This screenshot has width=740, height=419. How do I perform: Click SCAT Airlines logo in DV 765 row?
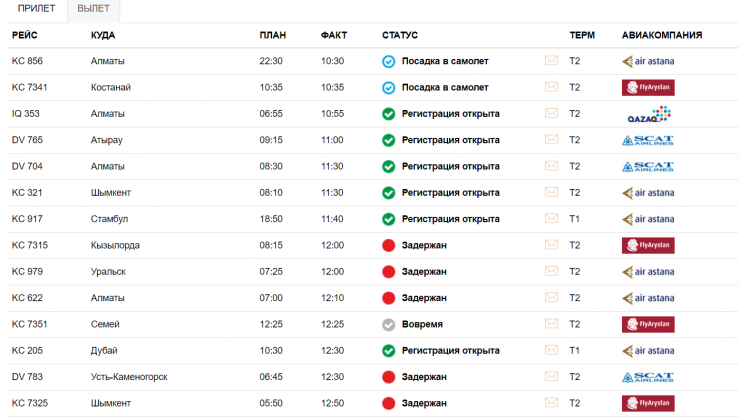[648, 140]
